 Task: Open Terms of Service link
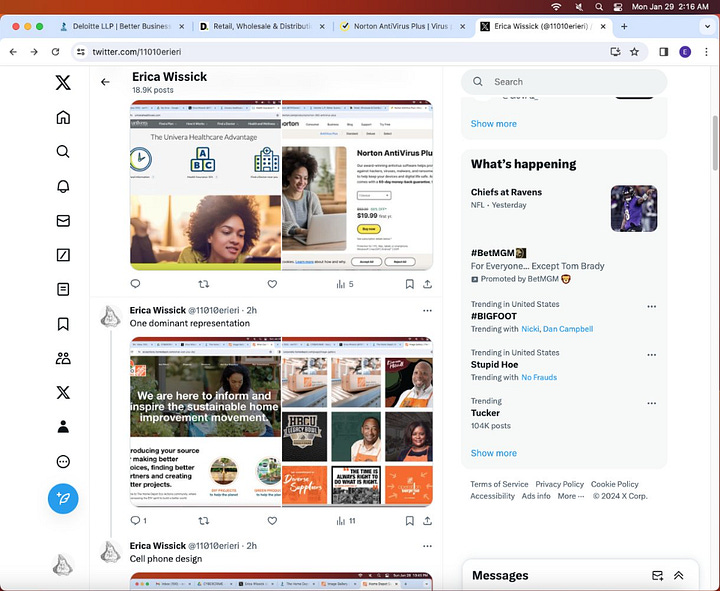[x=499, y=484]
